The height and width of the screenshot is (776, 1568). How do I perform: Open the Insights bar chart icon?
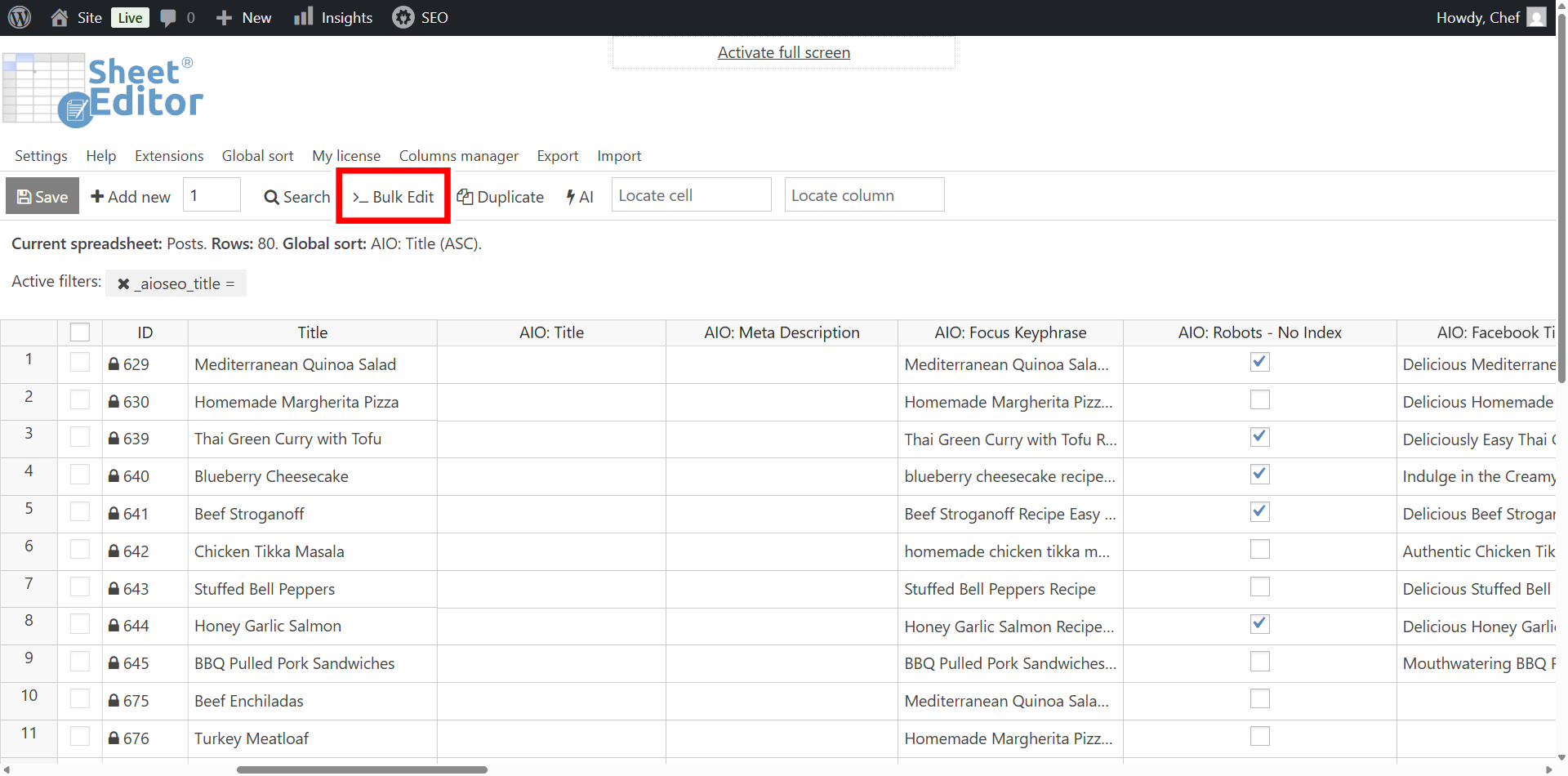[303, 17]
